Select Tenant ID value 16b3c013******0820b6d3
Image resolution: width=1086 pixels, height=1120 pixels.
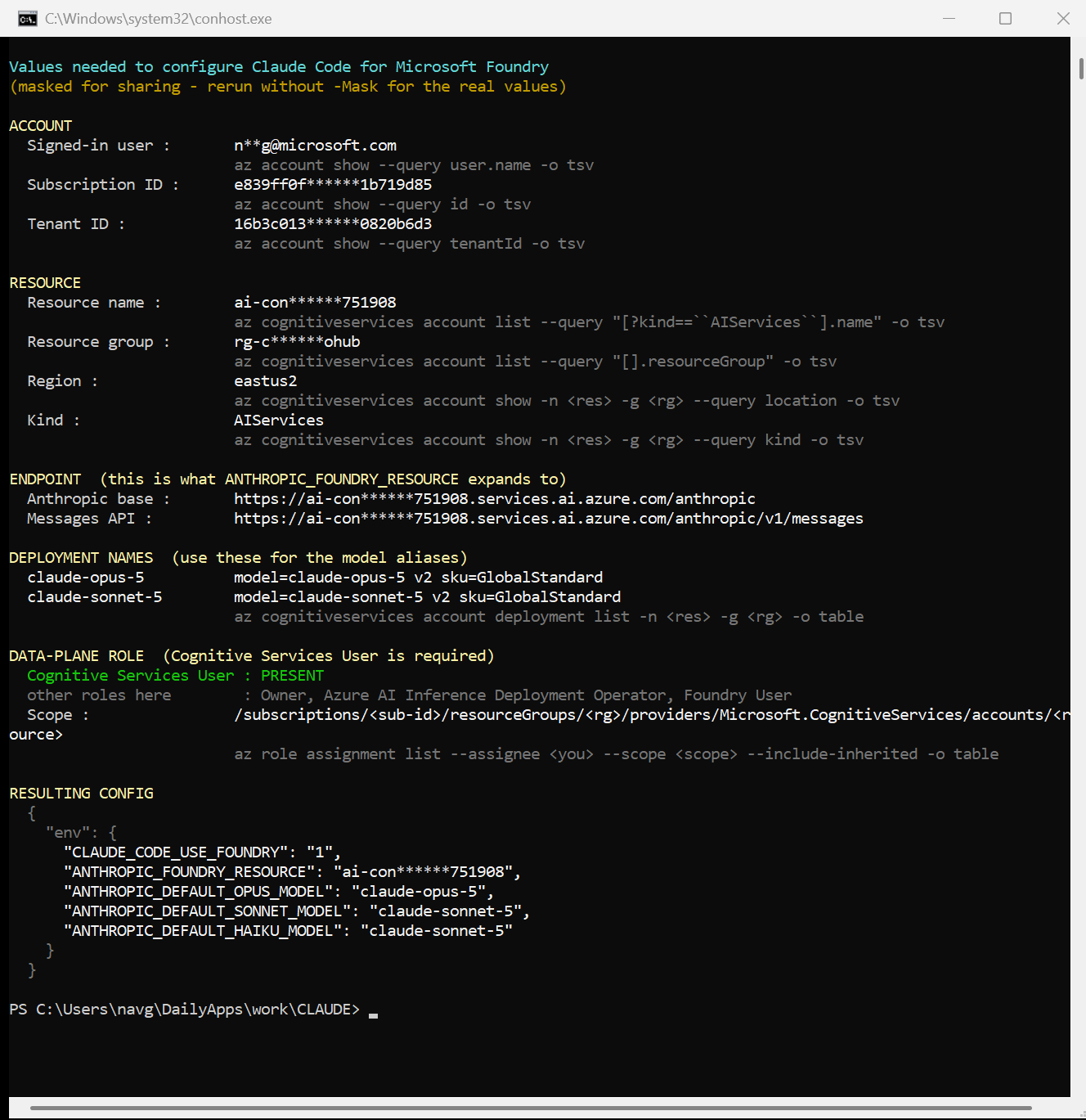333,224
